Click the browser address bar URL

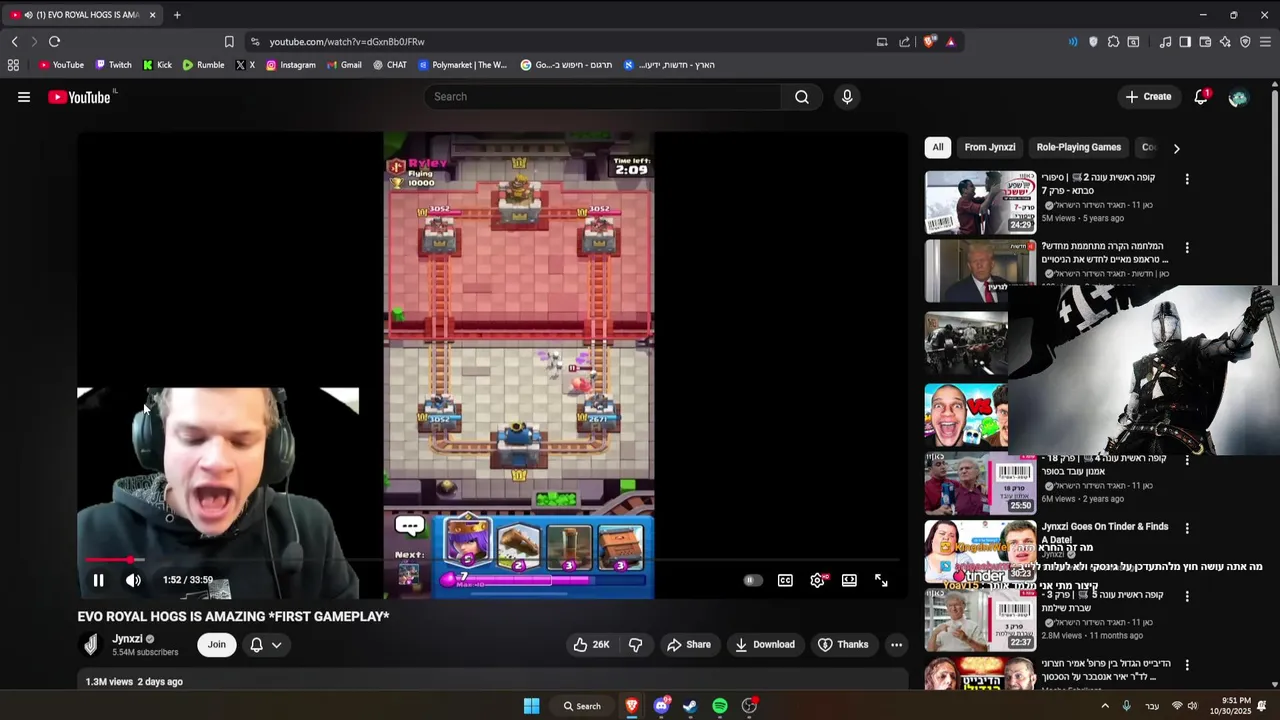tap(347, 42)
